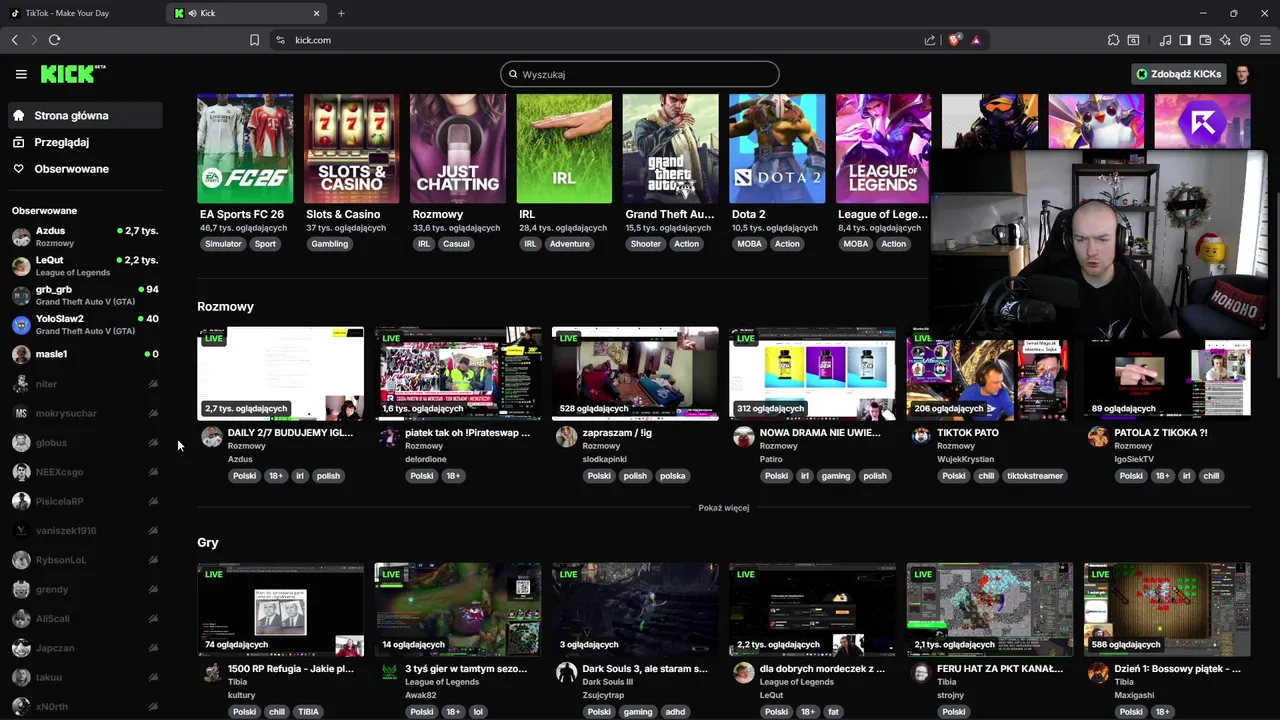Close the Kick browser tab
Screen dimensions: 1280x720
(x=317, y=13)
